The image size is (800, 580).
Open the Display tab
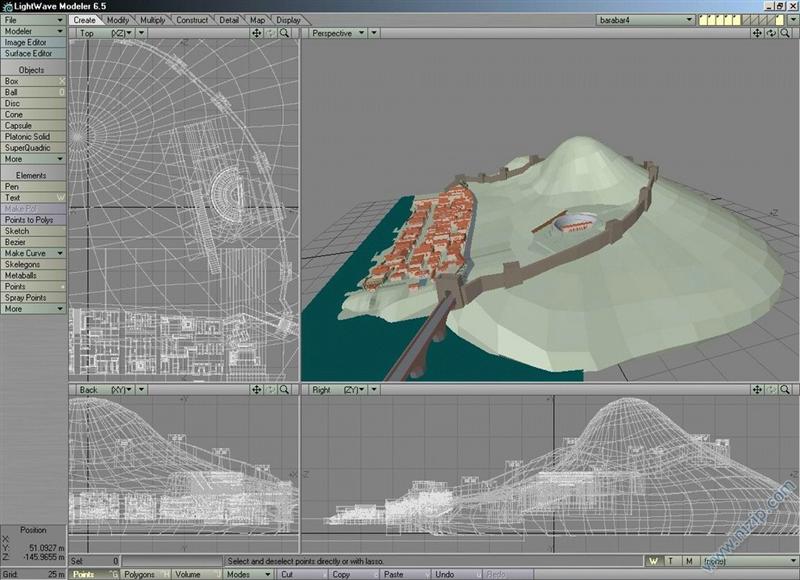point(288,20)
